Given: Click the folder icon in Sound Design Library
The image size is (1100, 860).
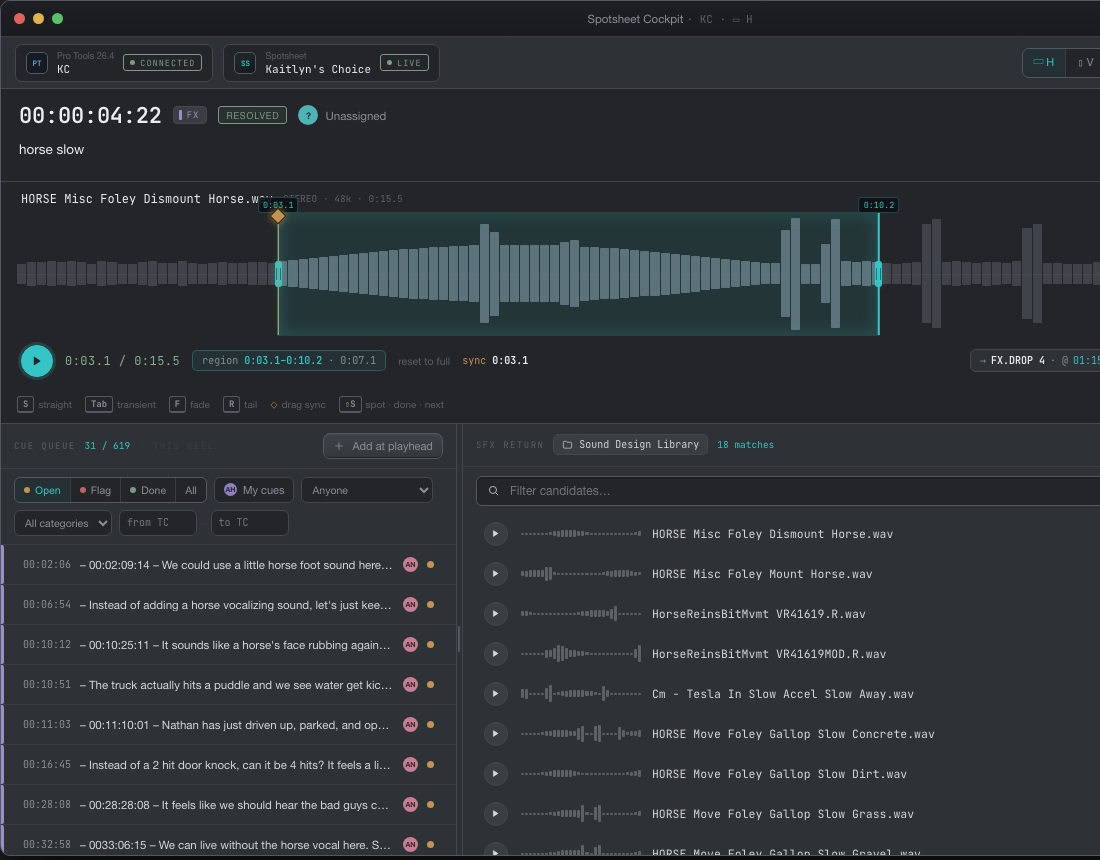Looking at the screenshot, I should coord(568,445).
